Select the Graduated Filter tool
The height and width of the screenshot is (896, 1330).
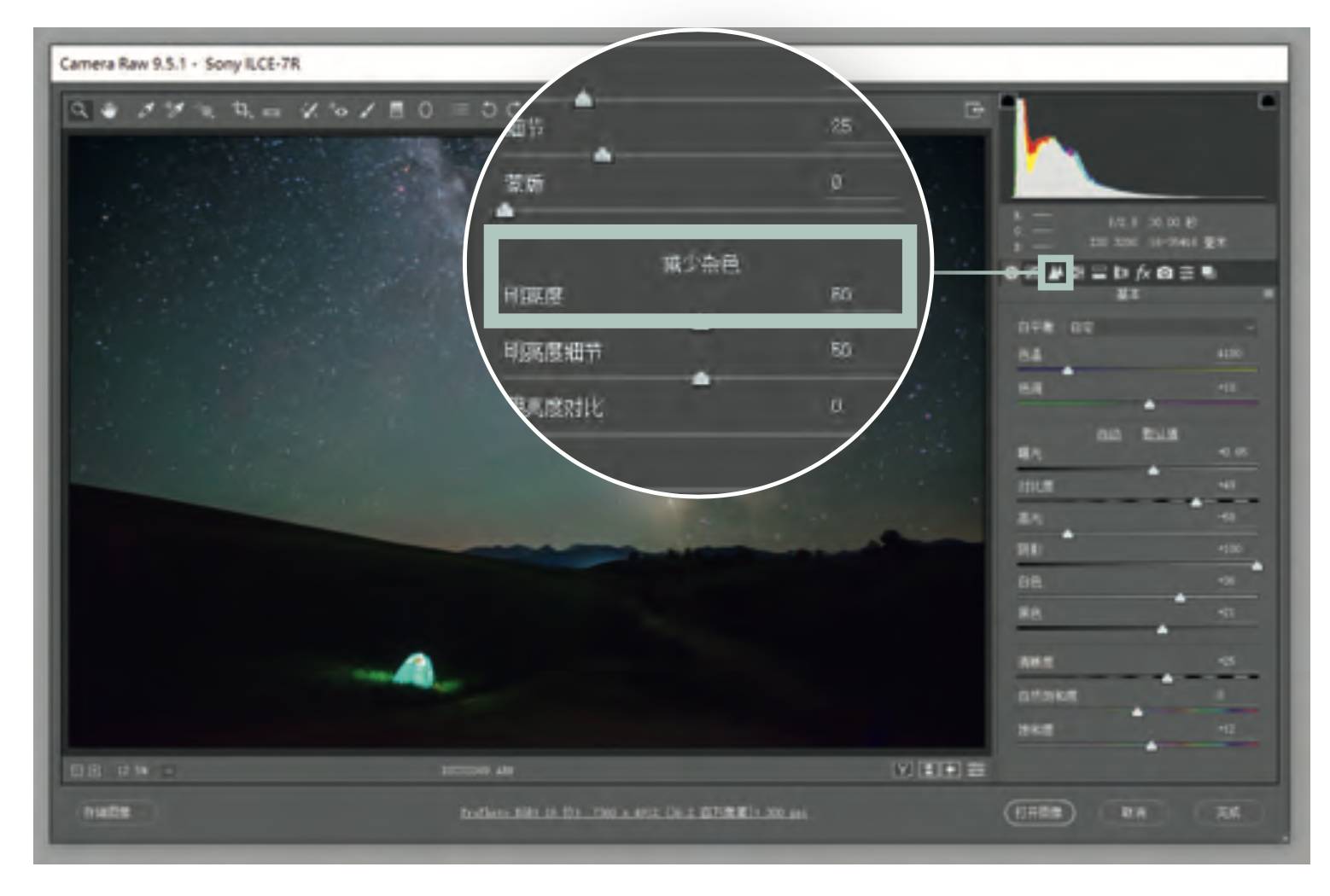396,110
